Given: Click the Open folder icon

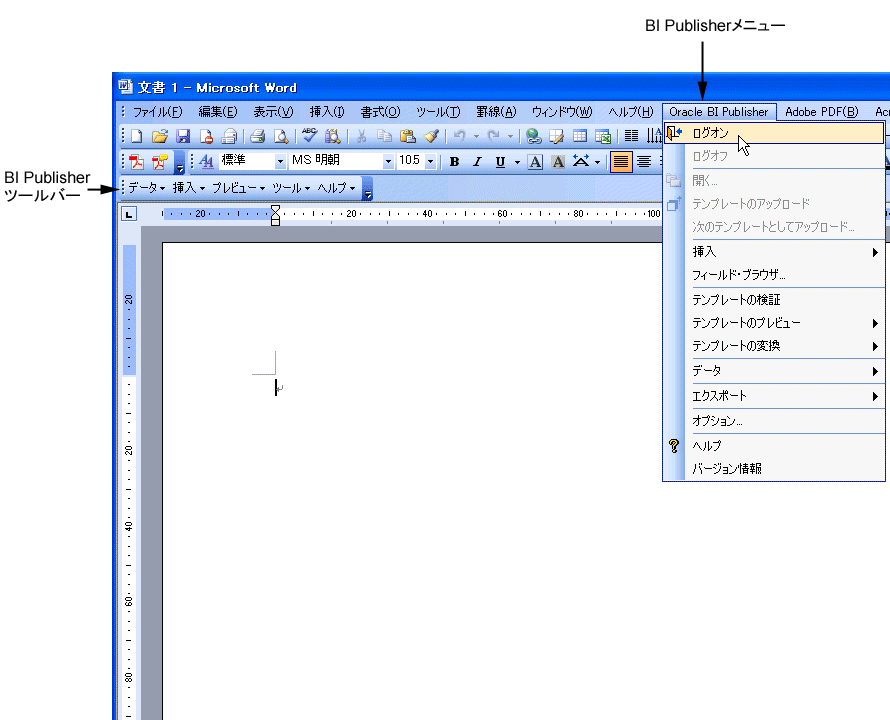Looking at the screenshot, I should (x=160, y=136).
